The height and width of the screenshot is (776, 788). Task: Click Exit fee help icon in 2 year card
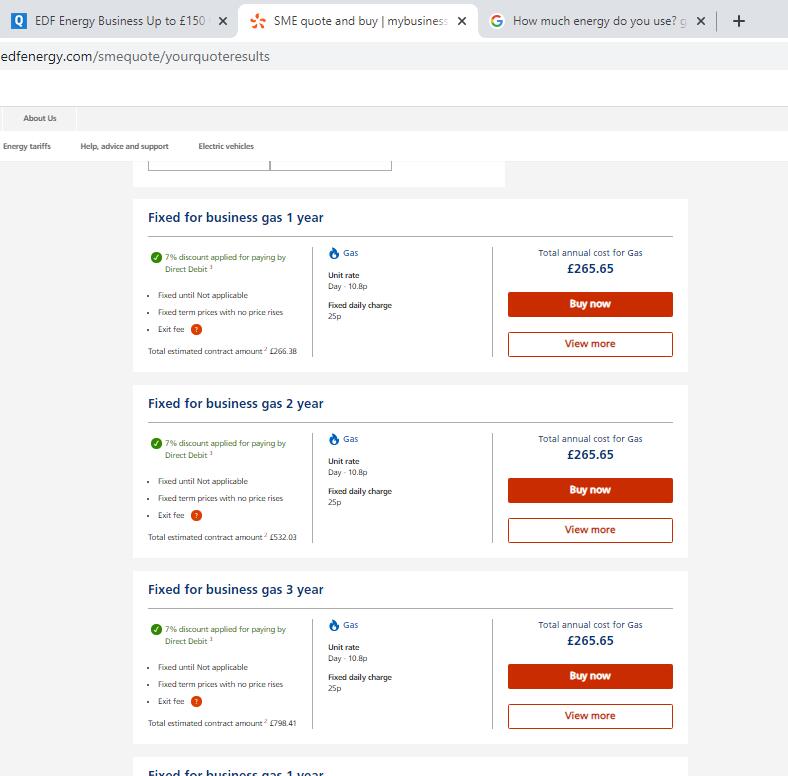[x=196, y=515]
